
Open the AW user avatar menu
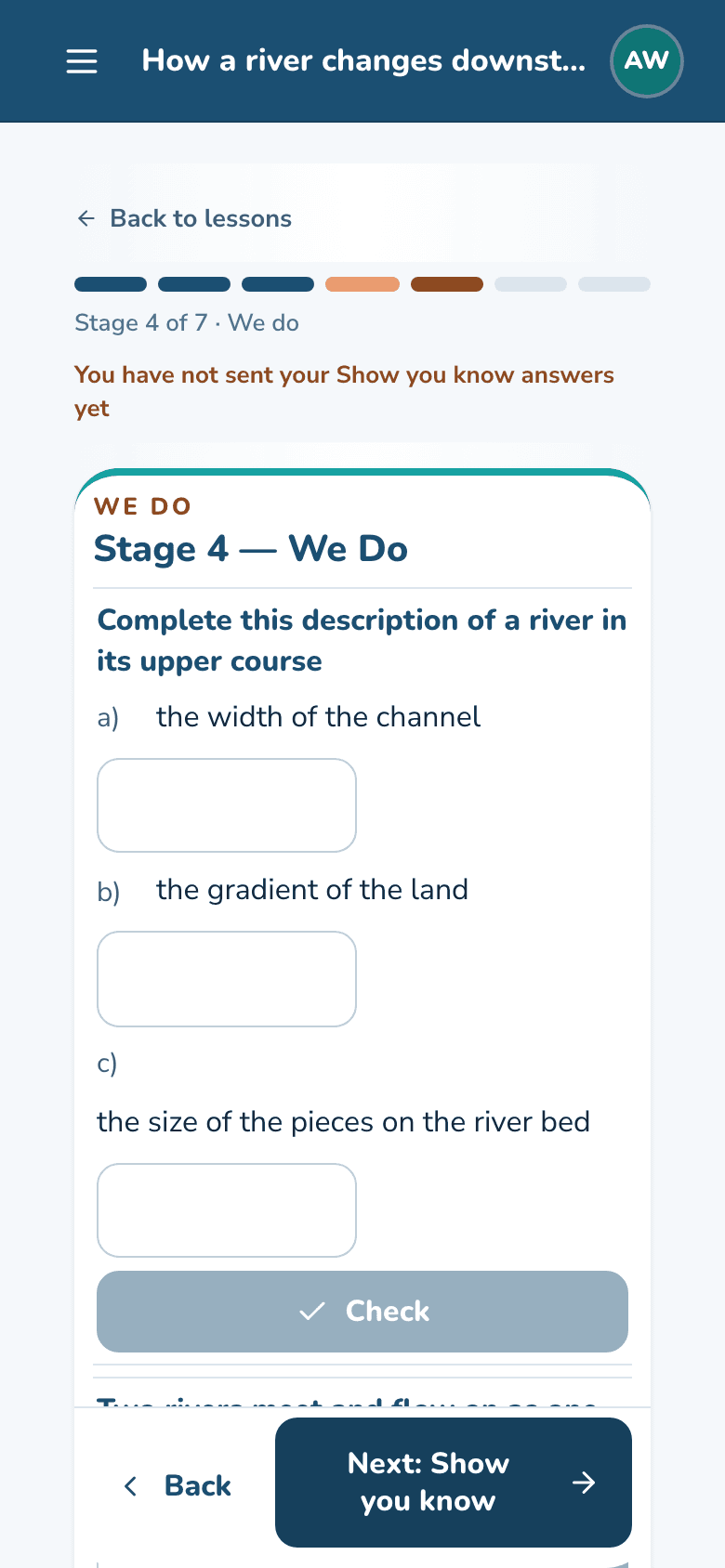647,61
